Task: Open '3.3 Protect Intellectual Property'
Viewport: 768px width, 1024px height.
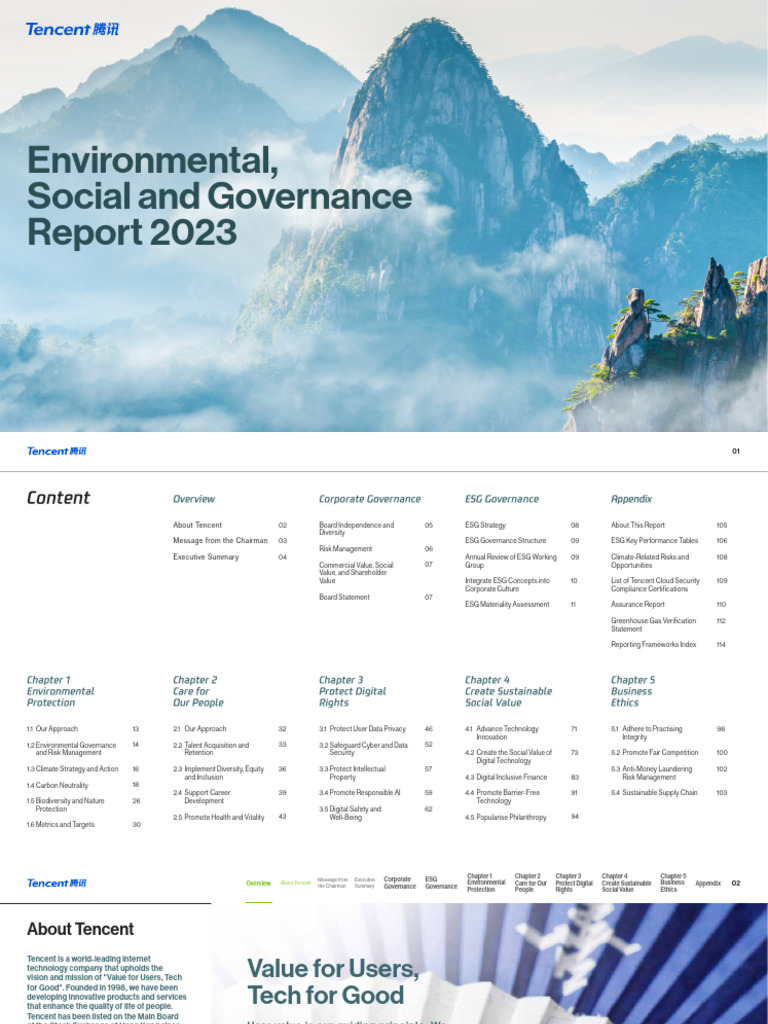Action: (x=353, y=773)
